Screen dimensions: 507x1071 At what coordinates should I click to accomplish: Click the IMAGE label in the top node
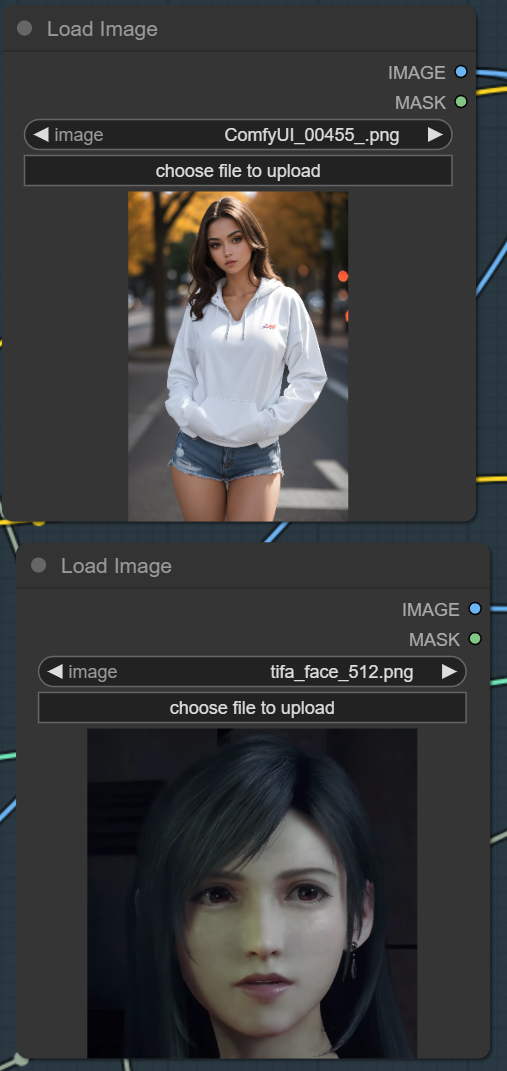417,72
